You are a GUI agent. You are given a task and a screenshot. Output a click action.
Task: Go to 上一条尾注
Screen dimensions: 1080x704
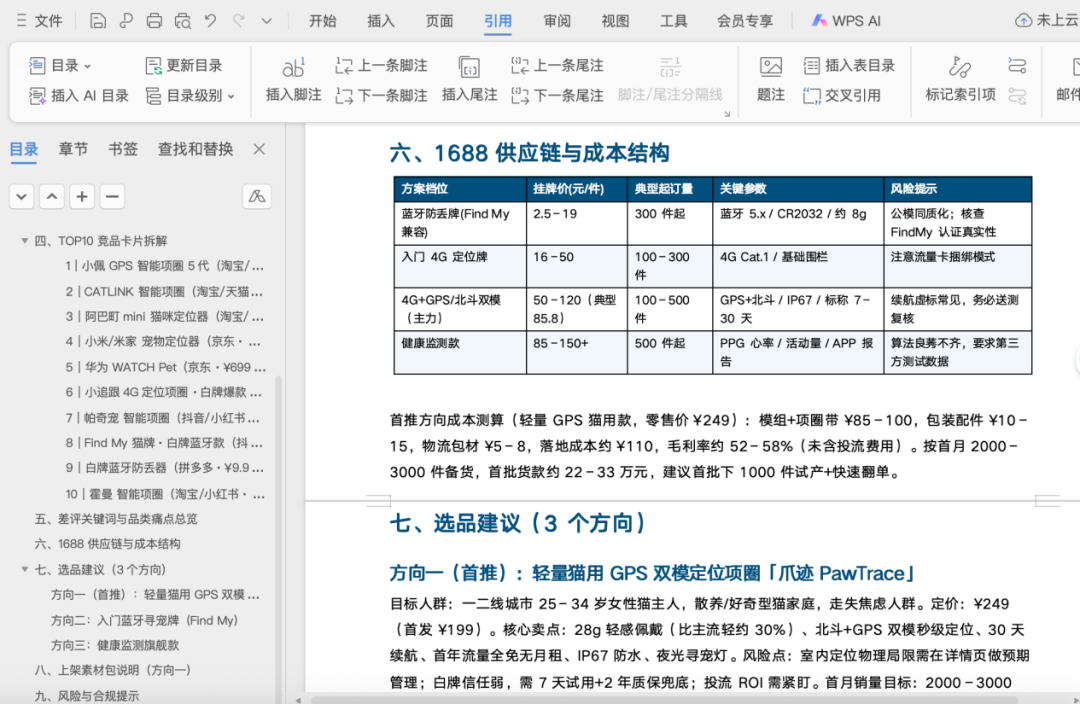tap(557, 65)
